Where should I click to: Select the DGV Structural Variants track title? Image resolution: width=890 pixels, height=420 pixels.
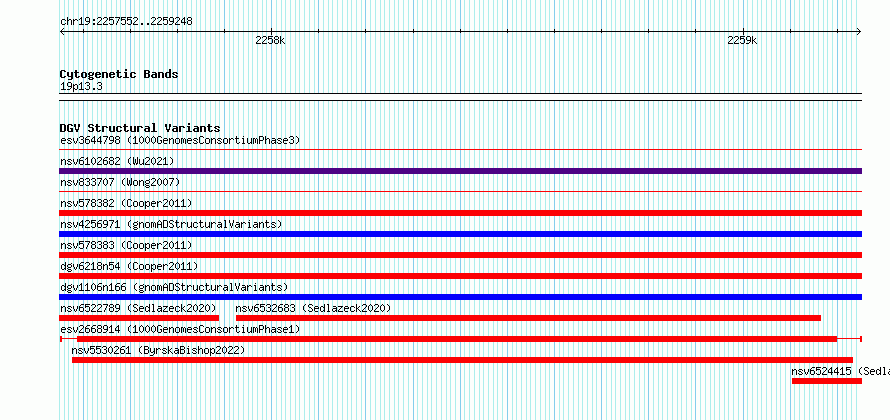coord(140,128)
